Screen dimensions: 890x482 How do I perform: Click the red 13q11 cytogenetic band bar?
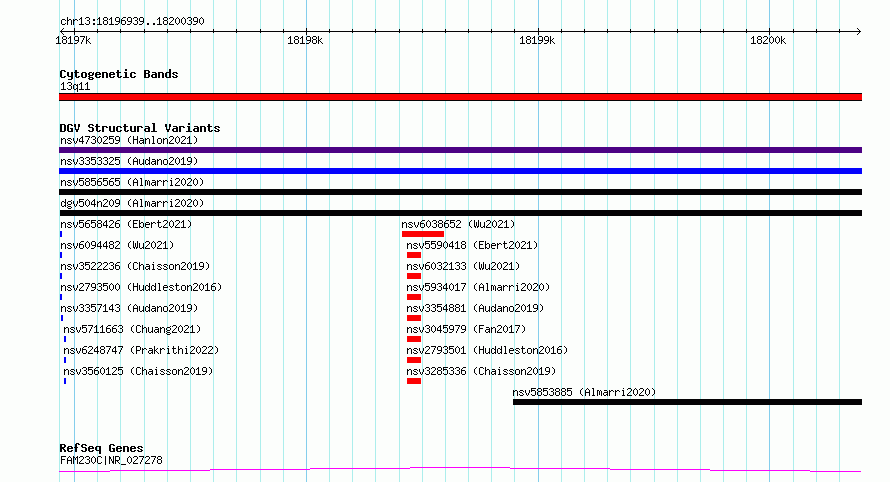[460, 97]
